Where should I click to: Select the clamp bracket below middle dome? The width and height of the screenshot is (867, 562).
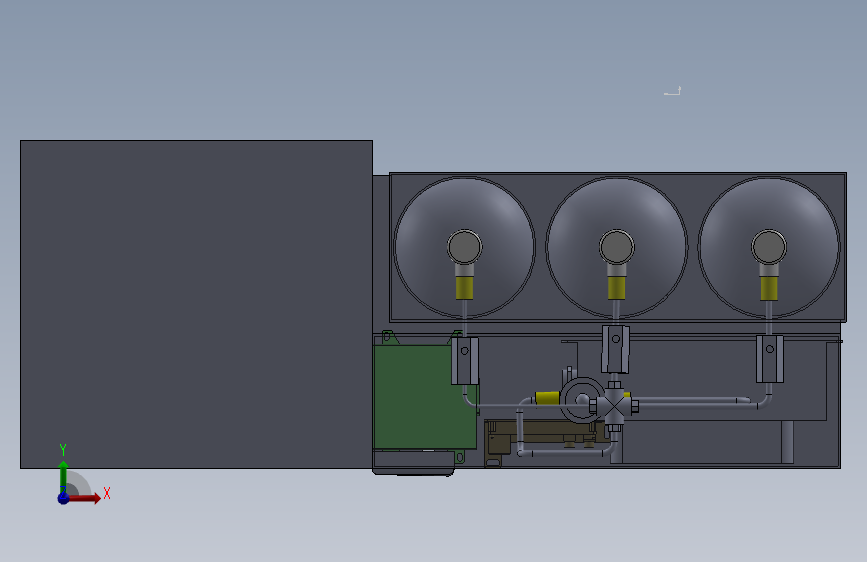click(615, 350)
